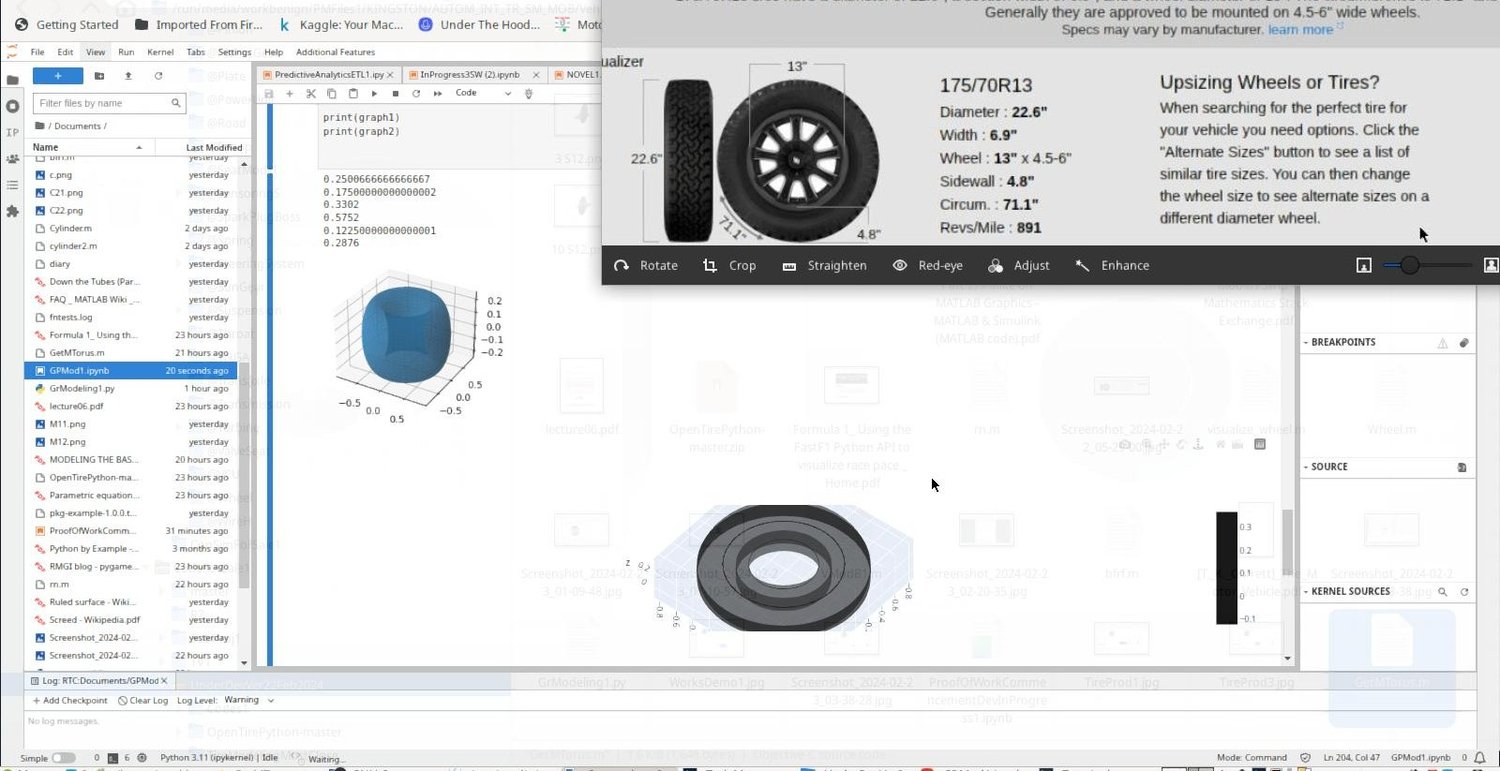Apply Enhance to the photo
The height and width of the screenshot is (771, 1500).
pos(1112,265)
